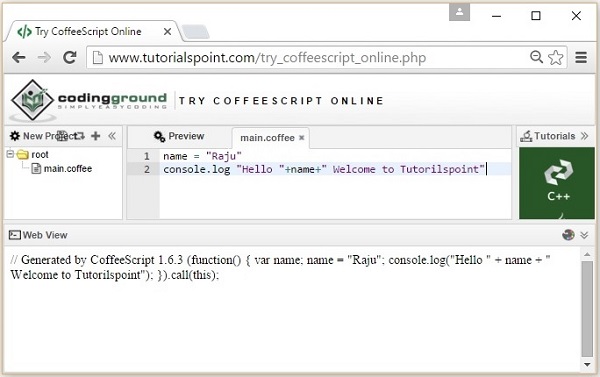
Task: Bookmark this page with the star icon
Action: click(x=556, y=58)
